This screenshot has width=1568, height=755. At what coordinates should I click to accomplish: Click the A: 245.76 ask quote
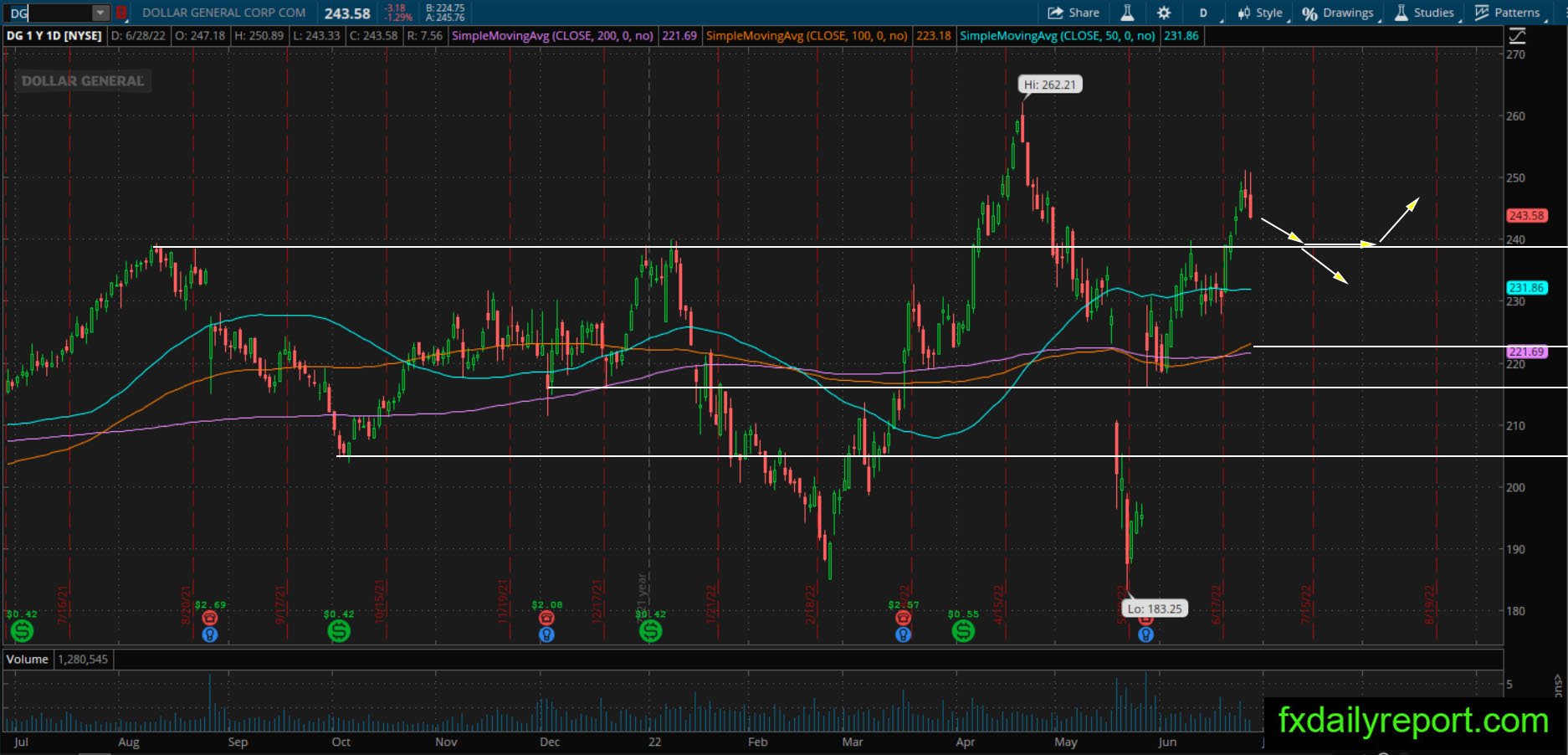tap(445, 18)
